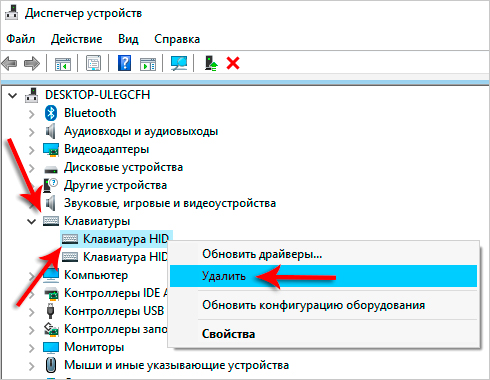Select the Аудиовходы и аудиовыходы label
Viewport: 490px width, 380px height.
coord(141,131)
